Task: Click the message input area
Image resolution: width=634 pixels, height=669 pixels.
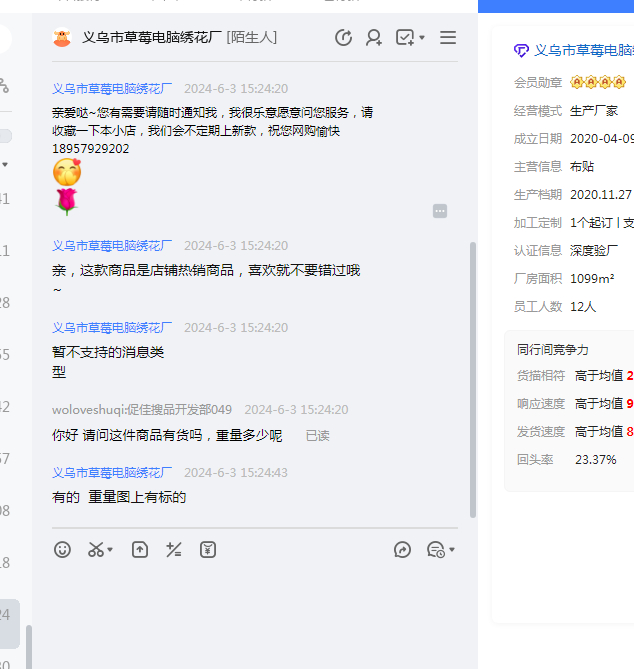Action: click(x=255, y=614)
